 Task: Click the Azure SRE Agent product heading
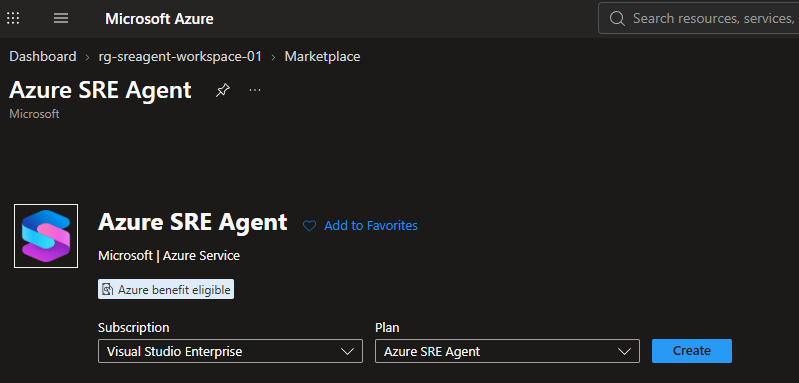pos(193,223)
